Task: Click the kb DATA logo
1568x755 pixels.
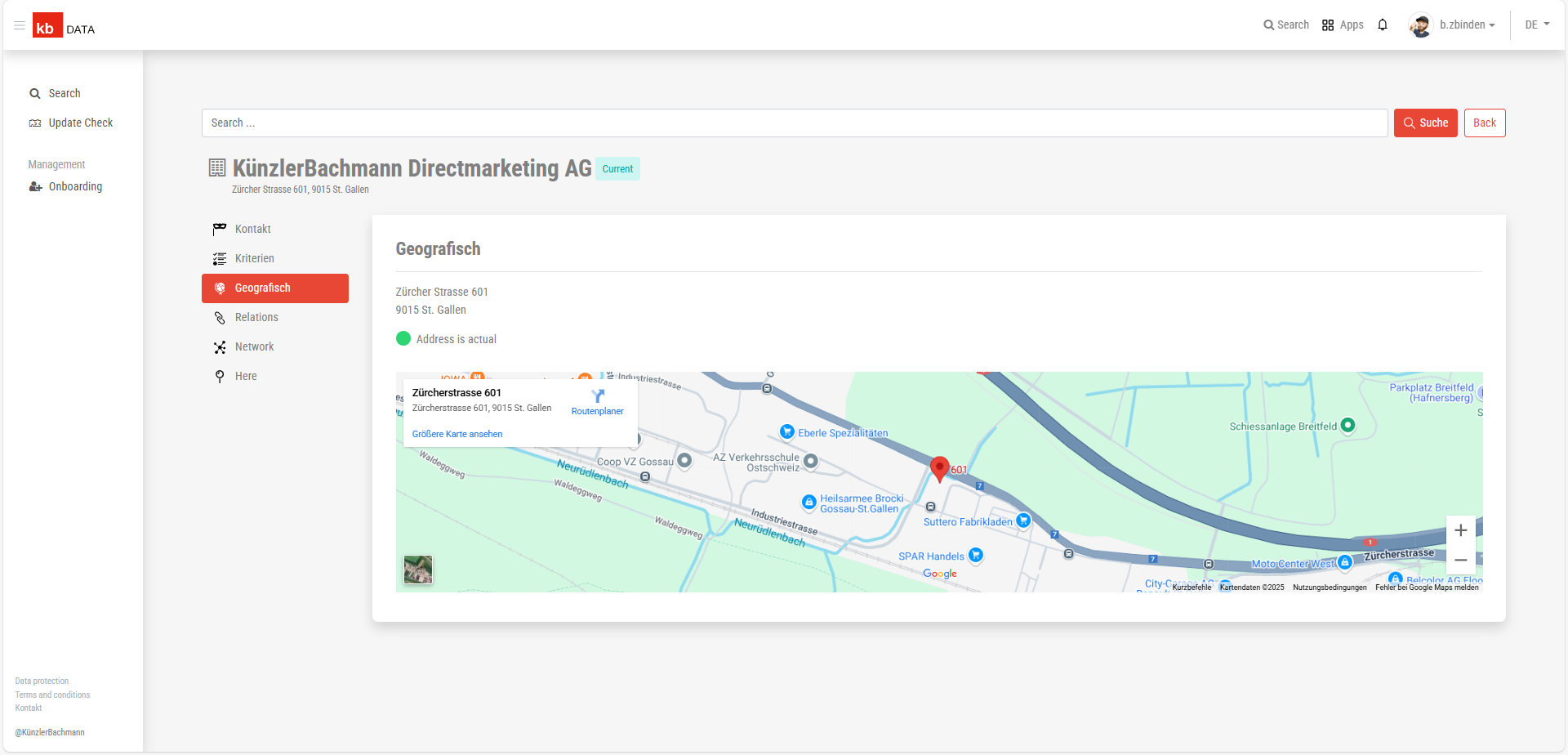Action: 64,25
